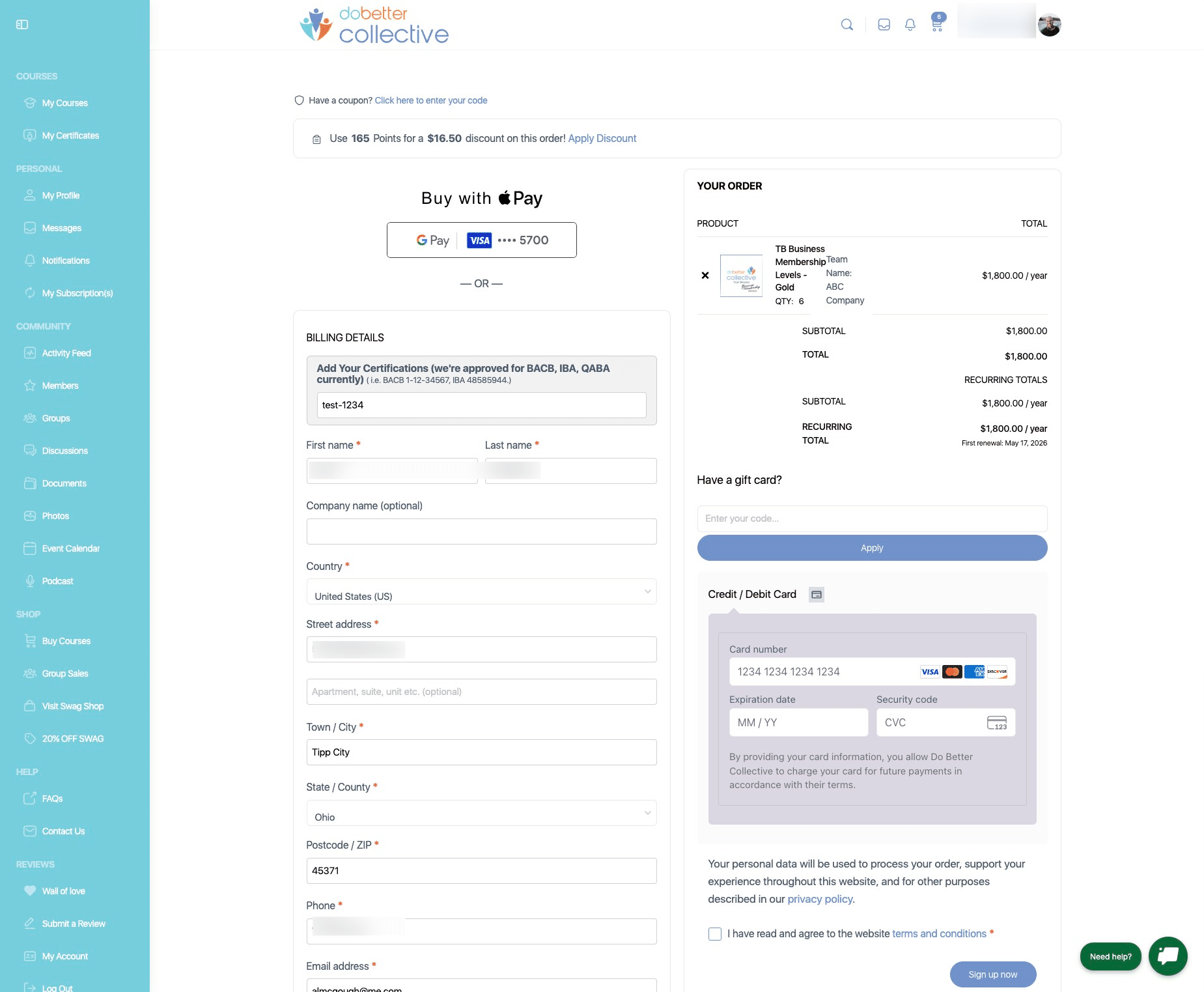Select the My Certificates icon in sidebar
Viewport: 1204px width, 992px height.
click(30, 135)
